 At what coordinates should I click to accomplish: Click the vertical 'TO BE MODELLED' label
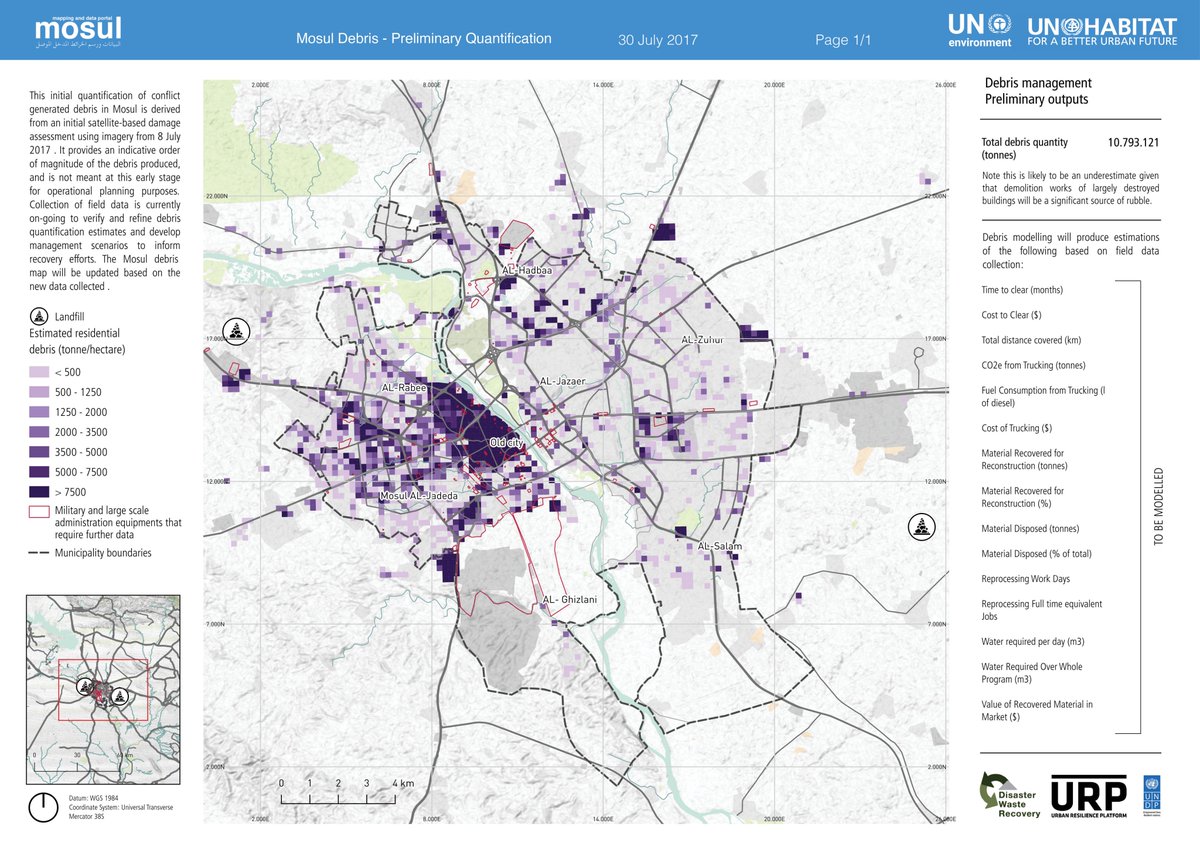tap(1159, 504)
